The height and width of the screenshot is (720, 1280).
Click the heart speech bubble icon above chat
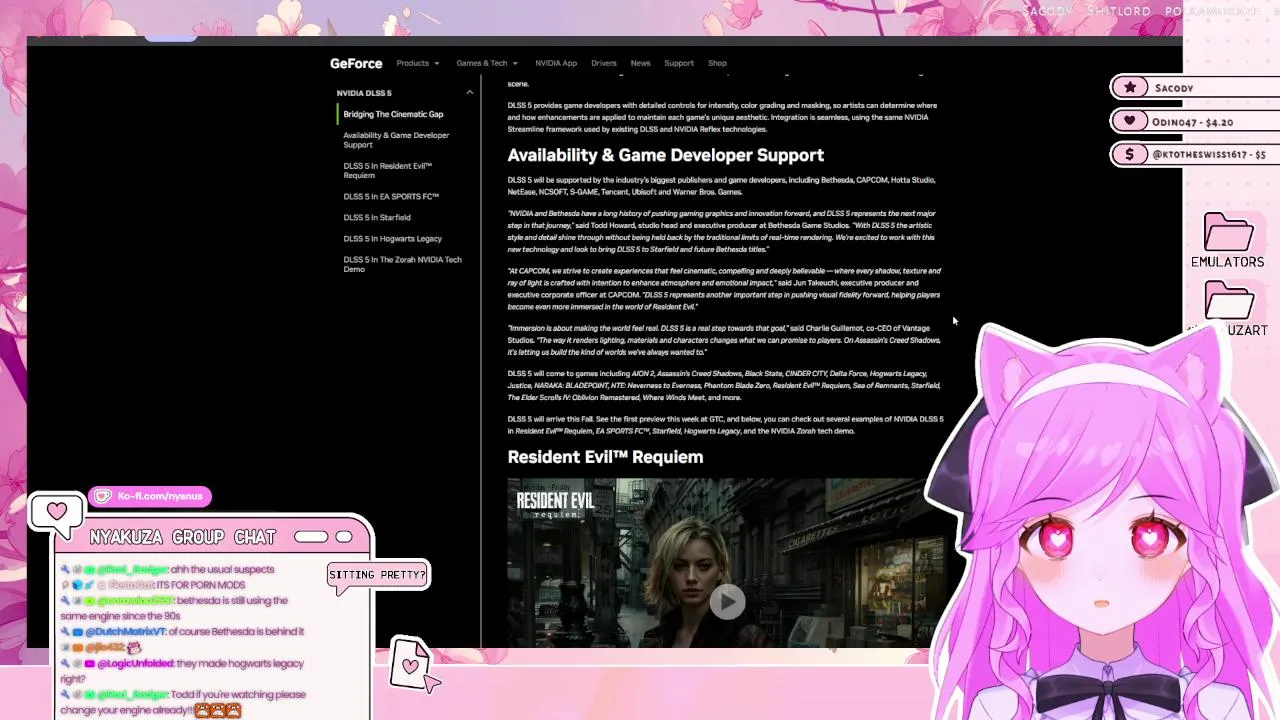click(x=57, y=513)
